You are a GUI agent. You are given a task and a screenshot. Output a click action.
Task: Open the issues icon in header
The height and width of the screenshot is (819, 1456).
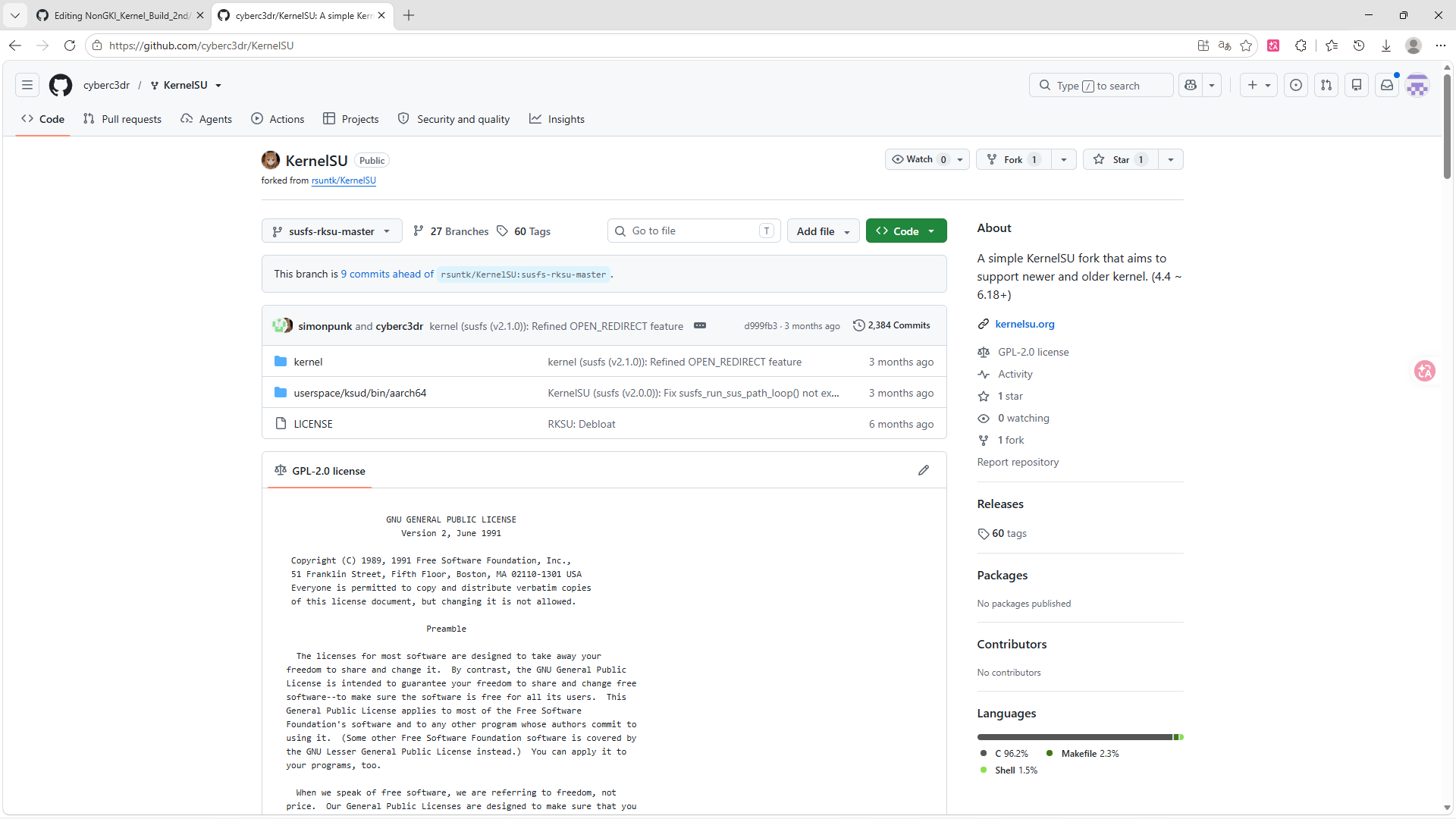point(1296,85)
